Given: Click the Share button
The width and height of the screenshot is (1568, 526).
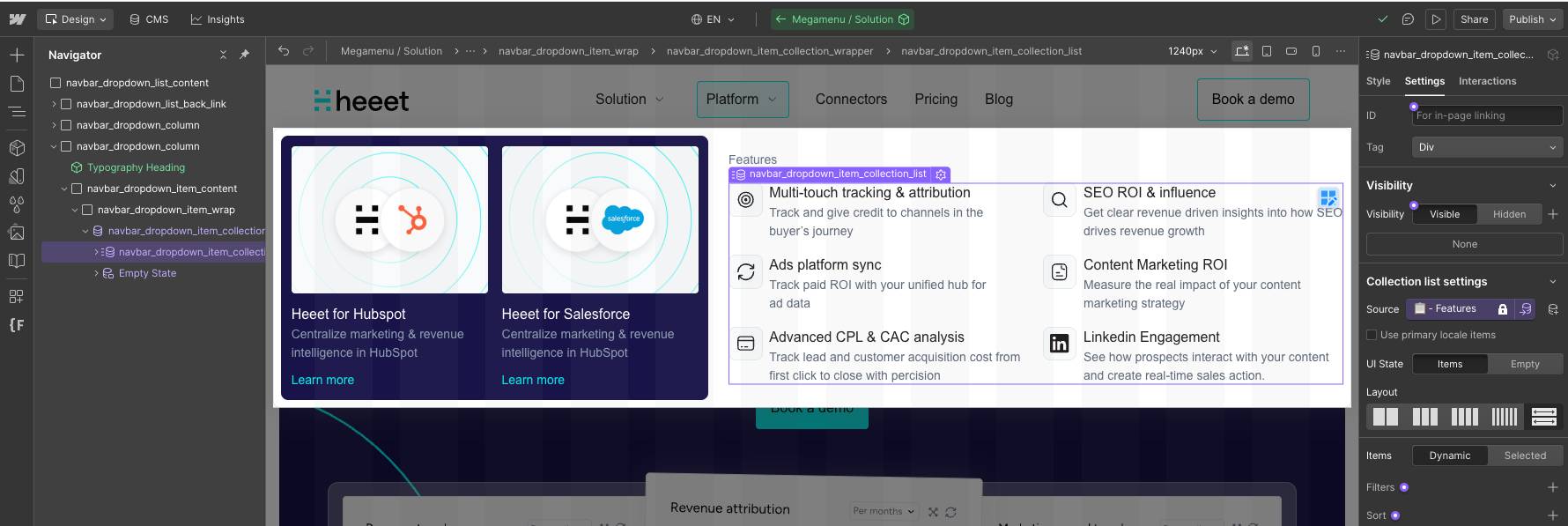Looking at the screenshot, I should tap(1474, 19).
